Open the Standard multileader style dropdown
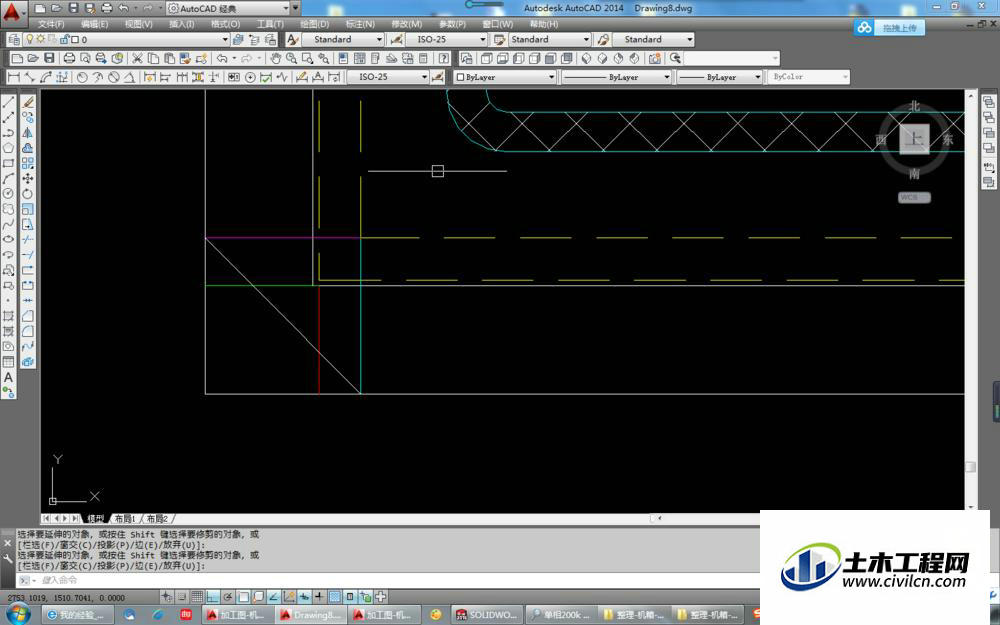Image resolution: width=1000 pixels, height=625 pixels. [x=653, y=39]
